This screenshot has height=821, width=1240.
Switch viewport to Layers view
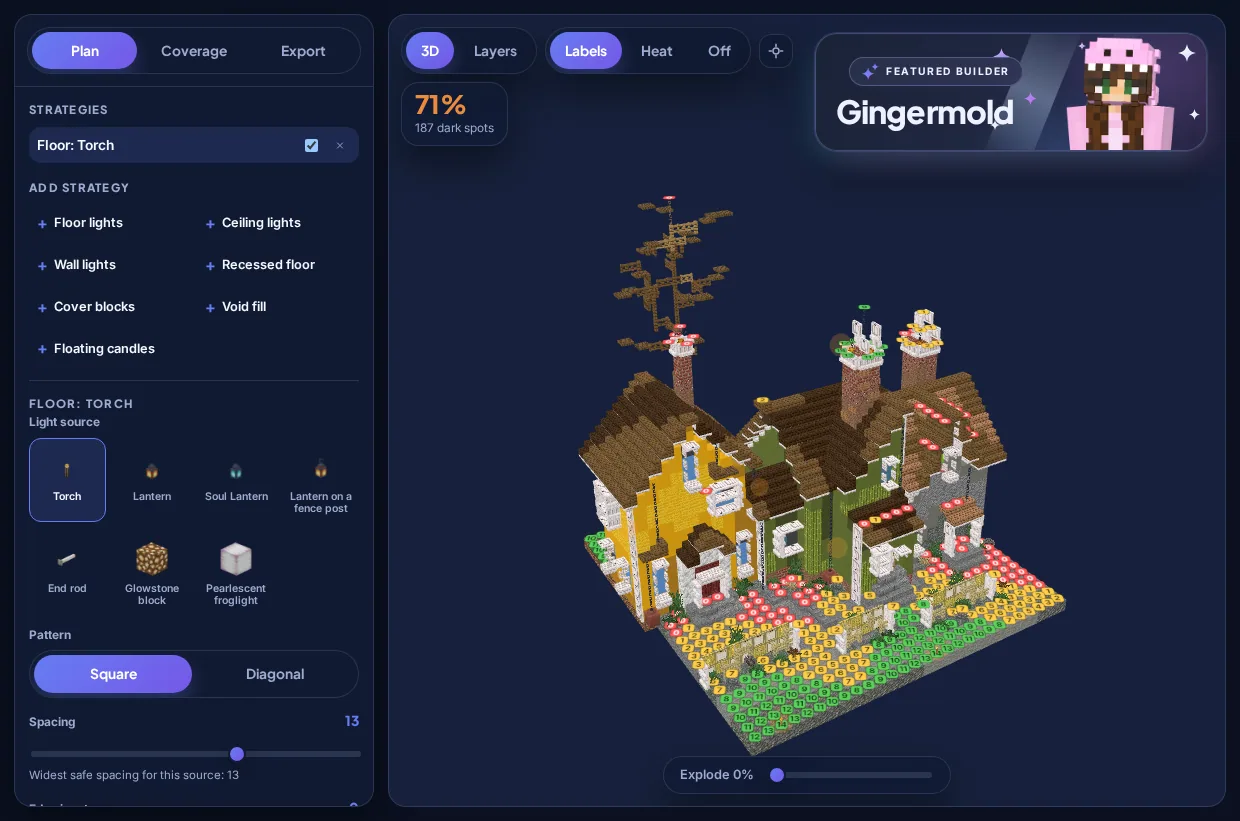[495, 51]
